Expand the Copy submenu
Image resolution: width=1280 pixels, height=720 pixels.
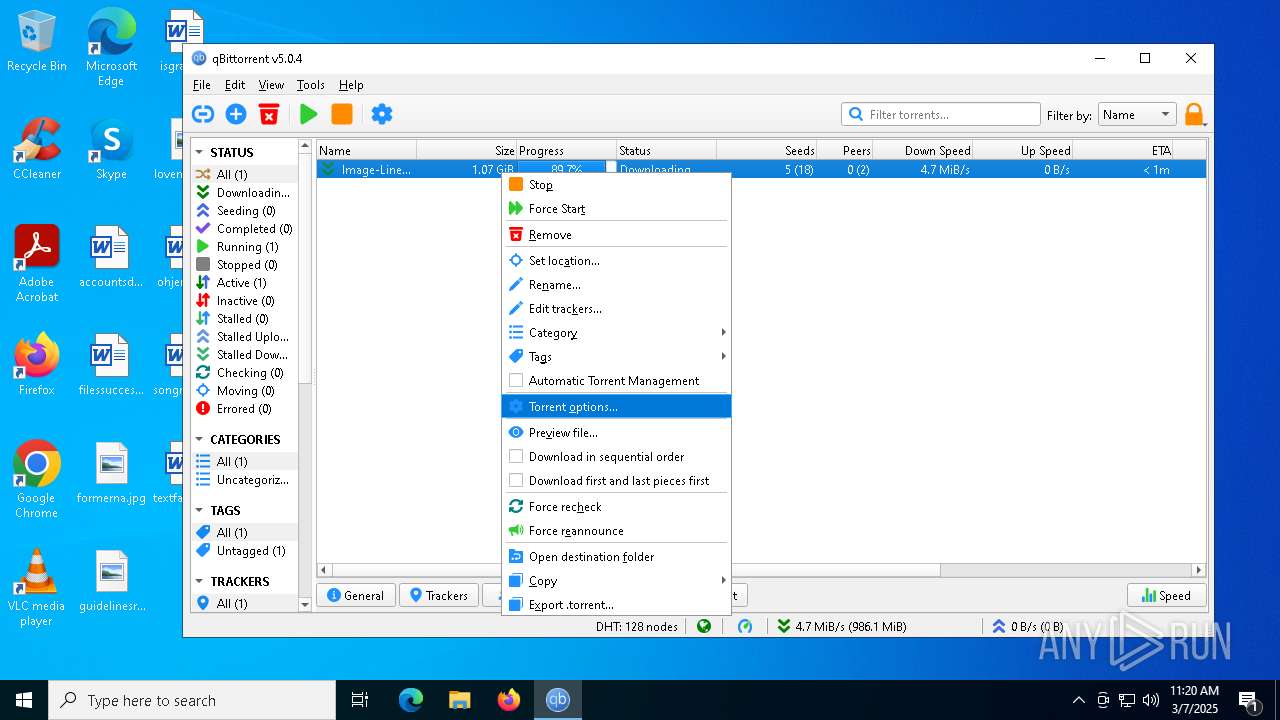(x=616, y=580)
